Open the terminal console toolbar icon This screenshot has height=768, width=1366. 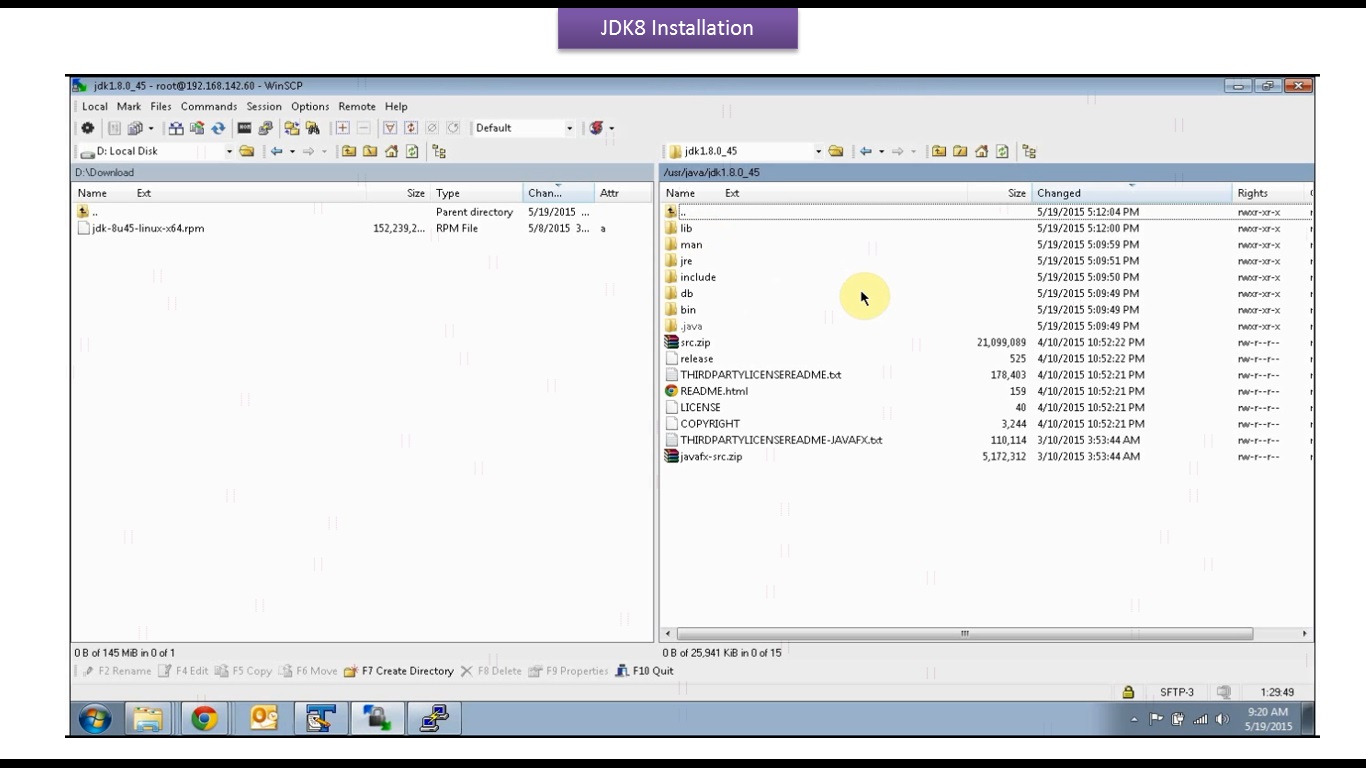click(x=244, y=128)
